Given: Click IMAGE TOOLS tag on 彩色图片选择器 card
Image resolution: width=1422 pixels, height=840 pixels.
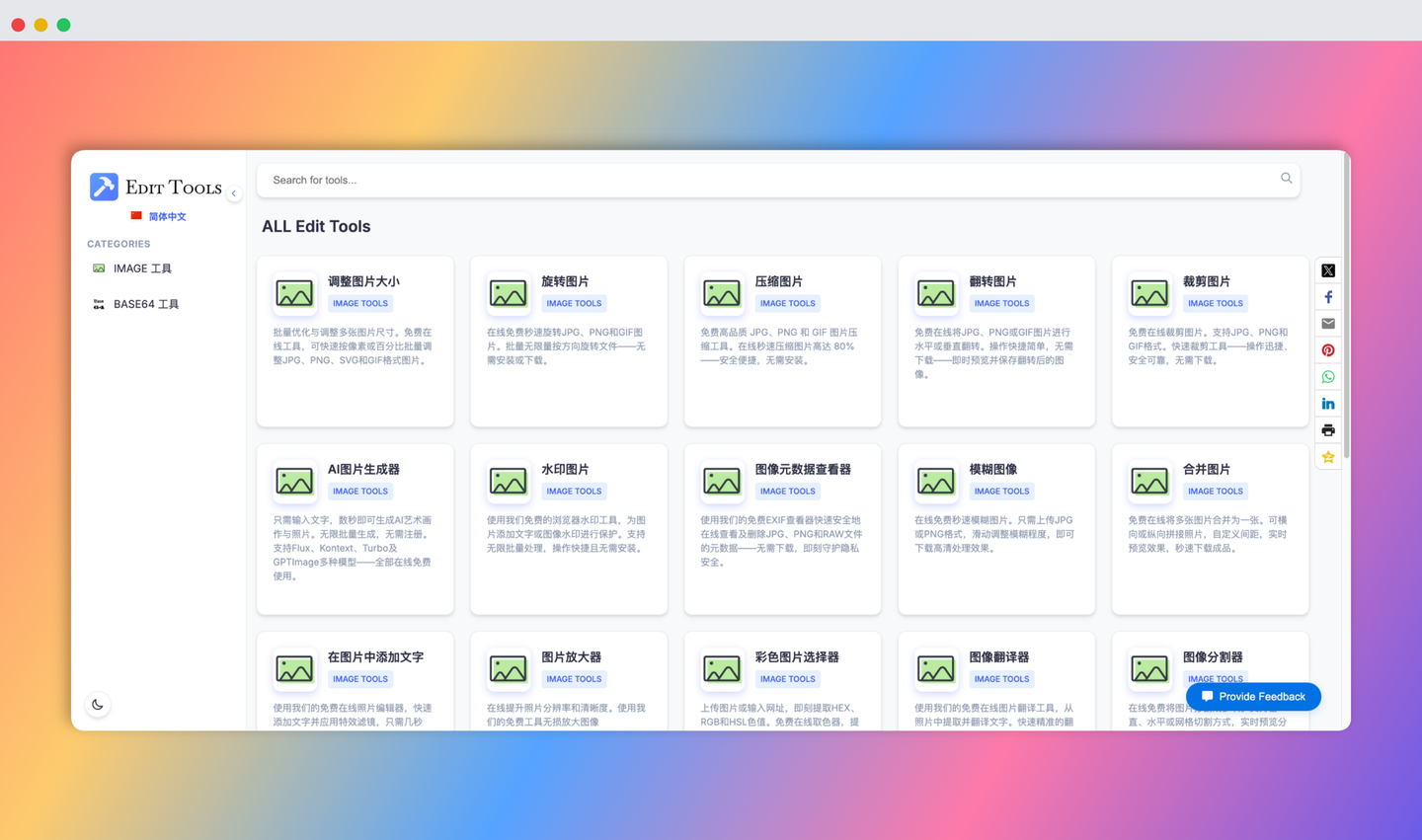Looking at the screenshot, I should (788, 679).
